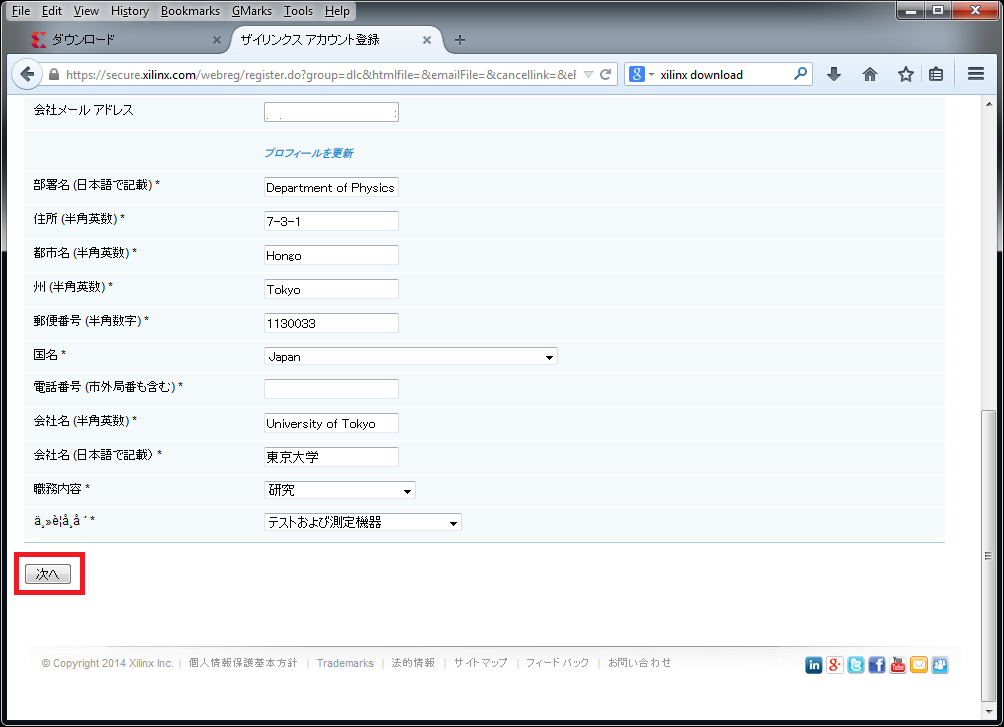Switch to the ダウンロード tab
The image size is (1004, 727).
(127, 40)
